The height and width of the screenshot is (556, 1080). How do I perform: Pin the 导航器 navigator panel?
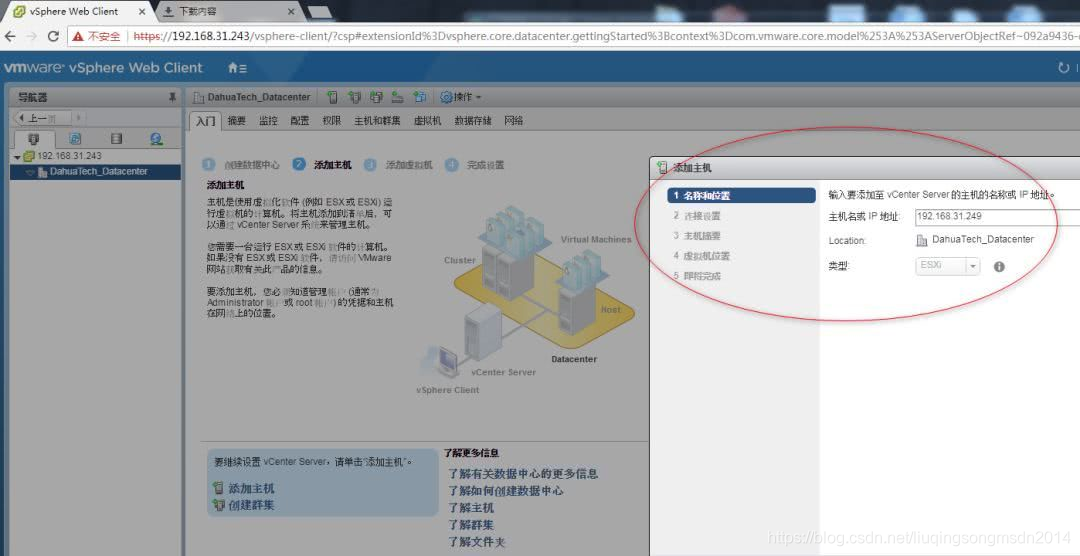(172, 97)
